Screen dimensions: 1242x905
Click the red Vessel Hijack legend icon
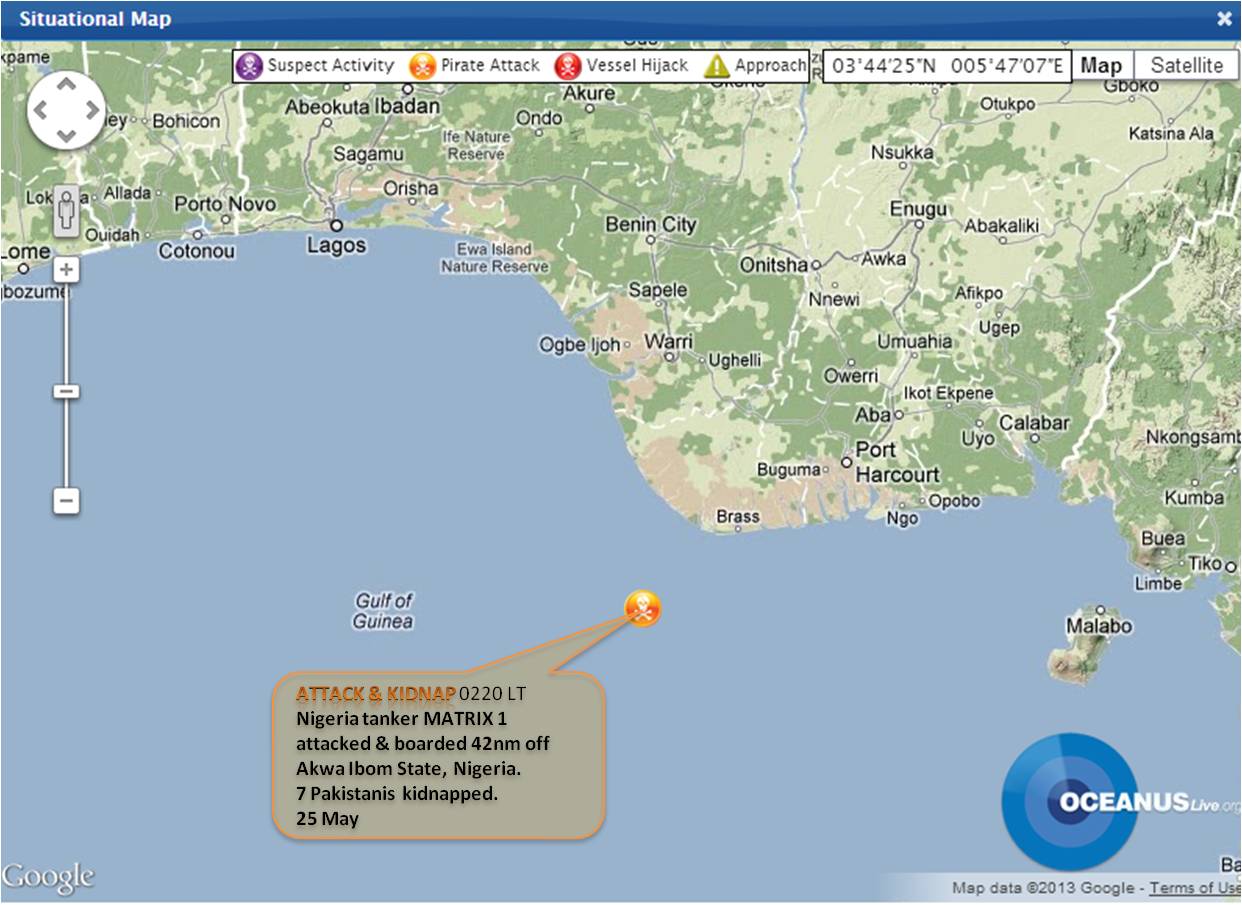point(568,66)
